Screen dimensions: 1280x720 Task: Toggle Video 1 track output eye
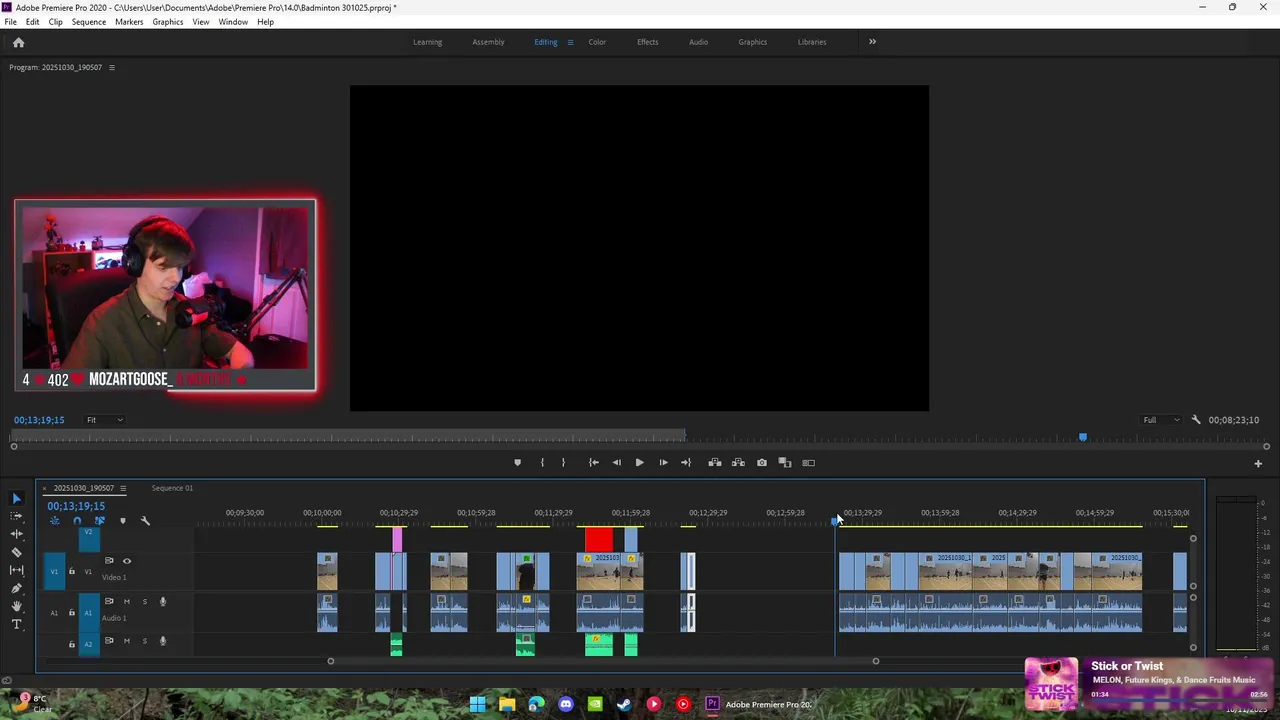(127, 561)
